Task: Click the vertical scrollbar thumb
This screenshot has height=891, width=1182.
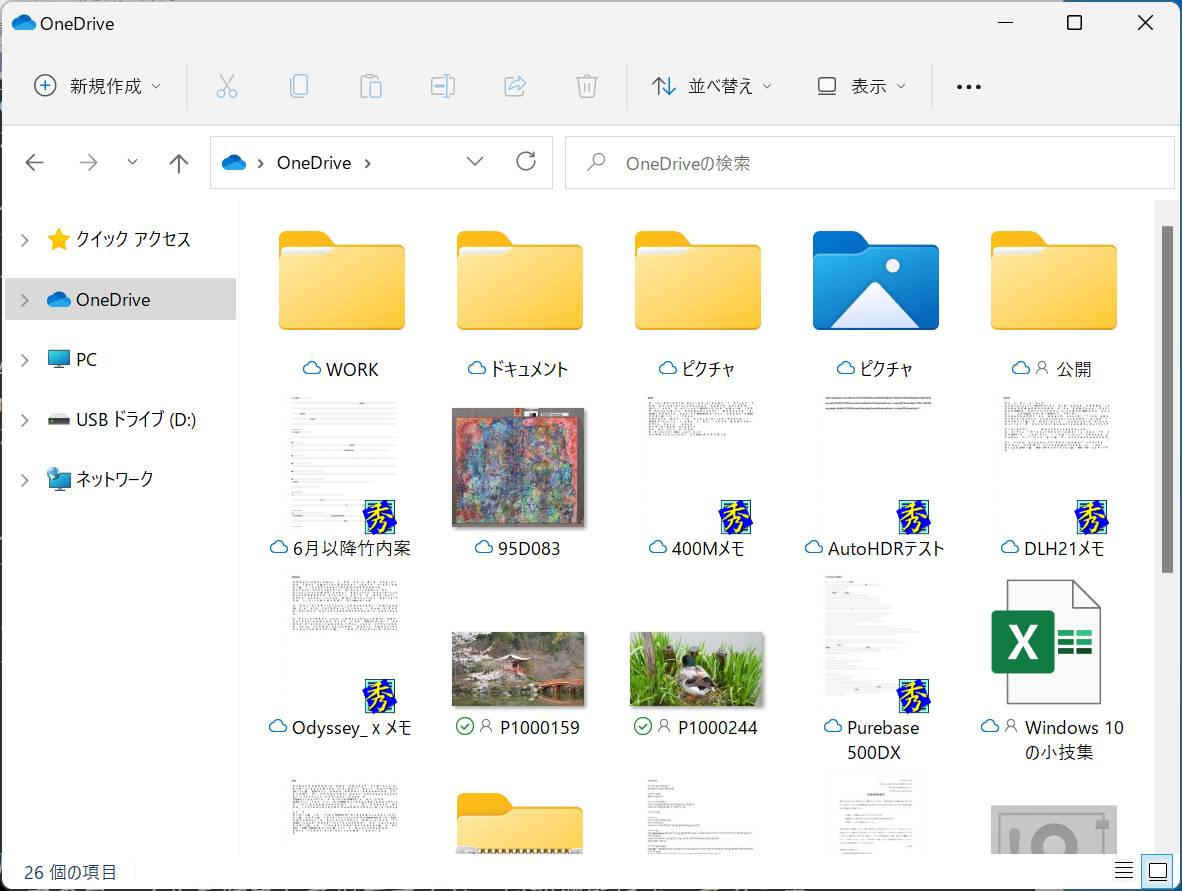Action: pyautogui.click(x=1167, y=400)
